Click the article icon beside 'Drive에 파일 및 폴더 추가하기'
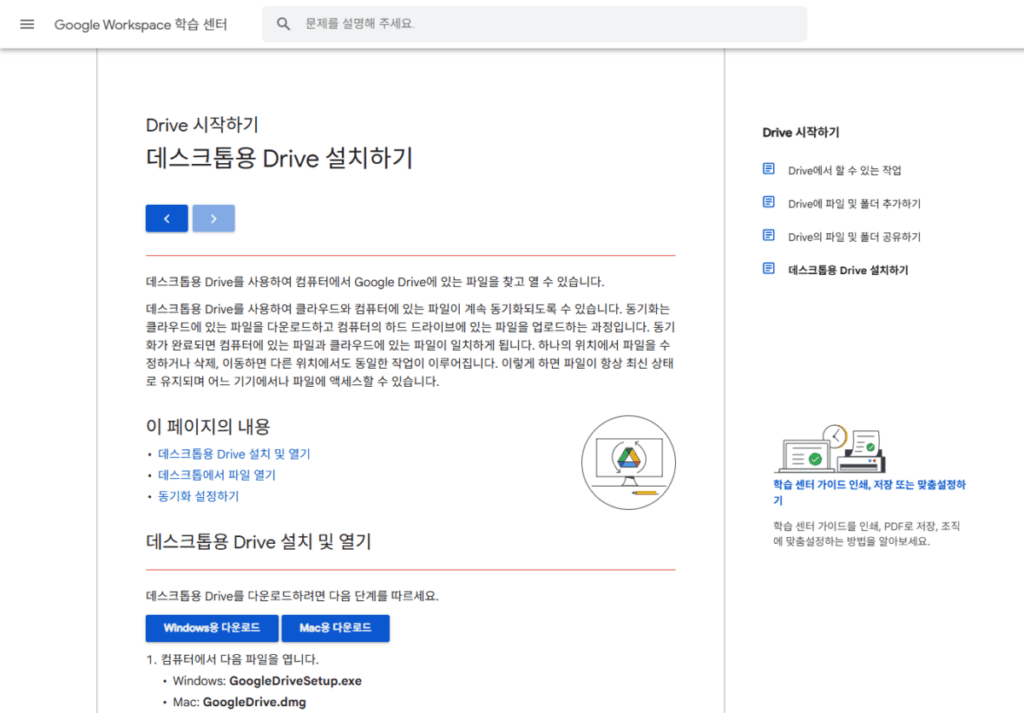1024x713 pixels. click(x=767, y=203)
